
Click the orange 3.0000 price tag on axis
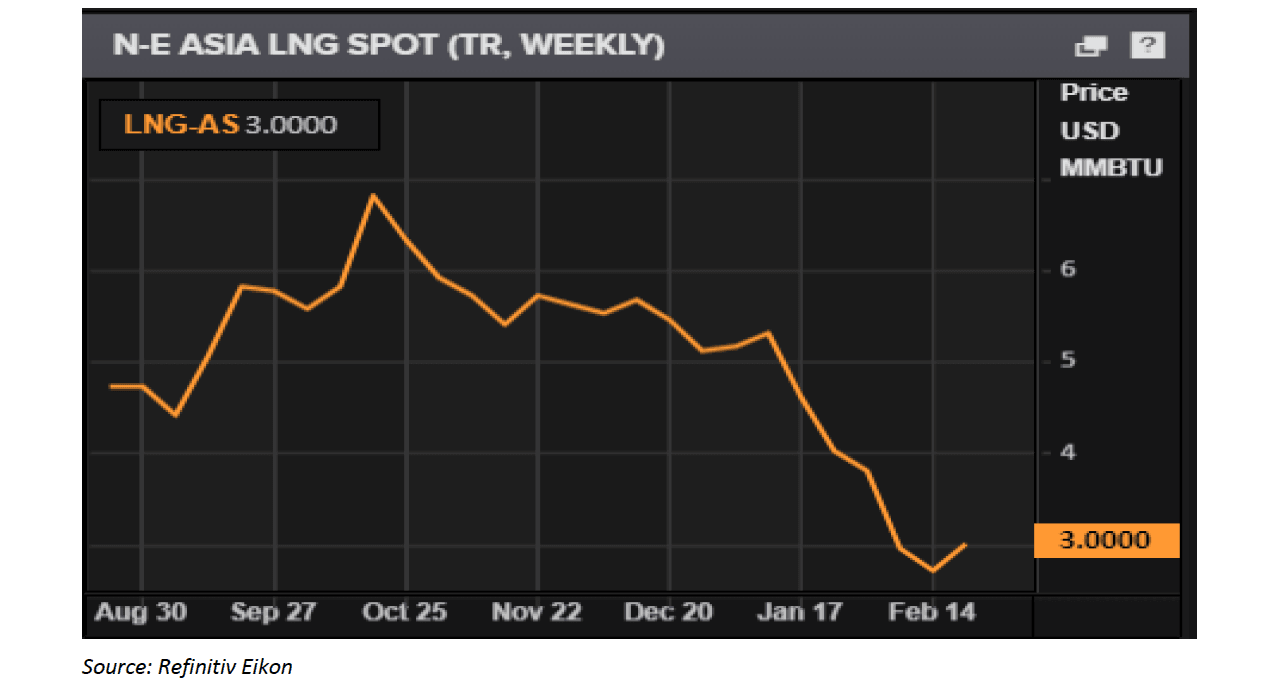coord(1105,541)
